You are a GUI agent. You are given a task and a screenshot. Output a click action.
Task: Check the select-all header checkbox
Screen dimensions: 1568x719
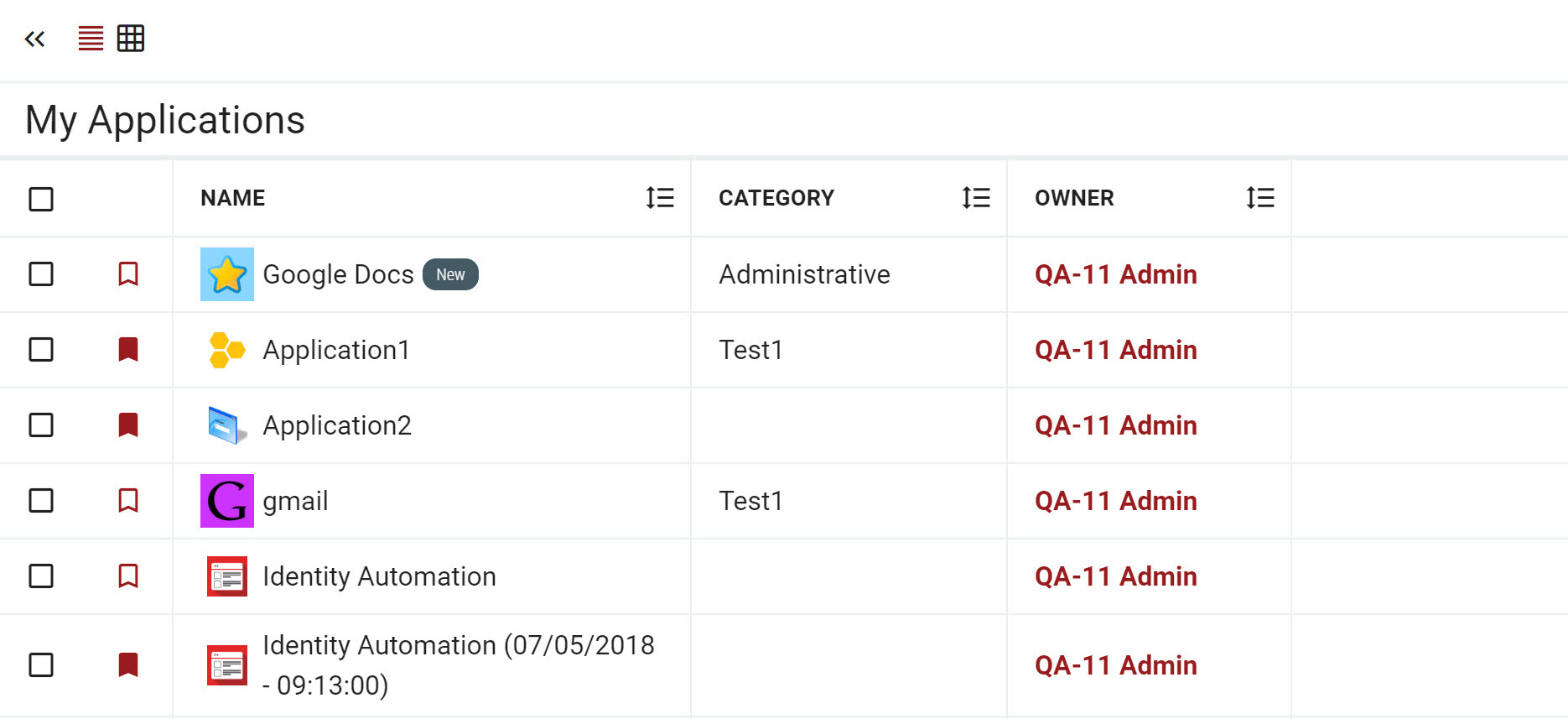point(41,199)
